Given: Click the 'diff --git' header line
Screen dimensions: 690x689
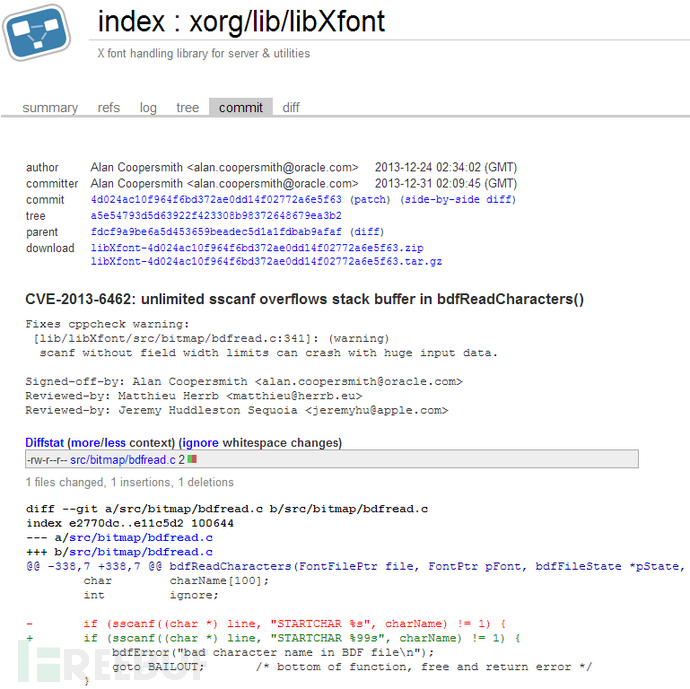Looking at the screenshot, I should (227, 509).
